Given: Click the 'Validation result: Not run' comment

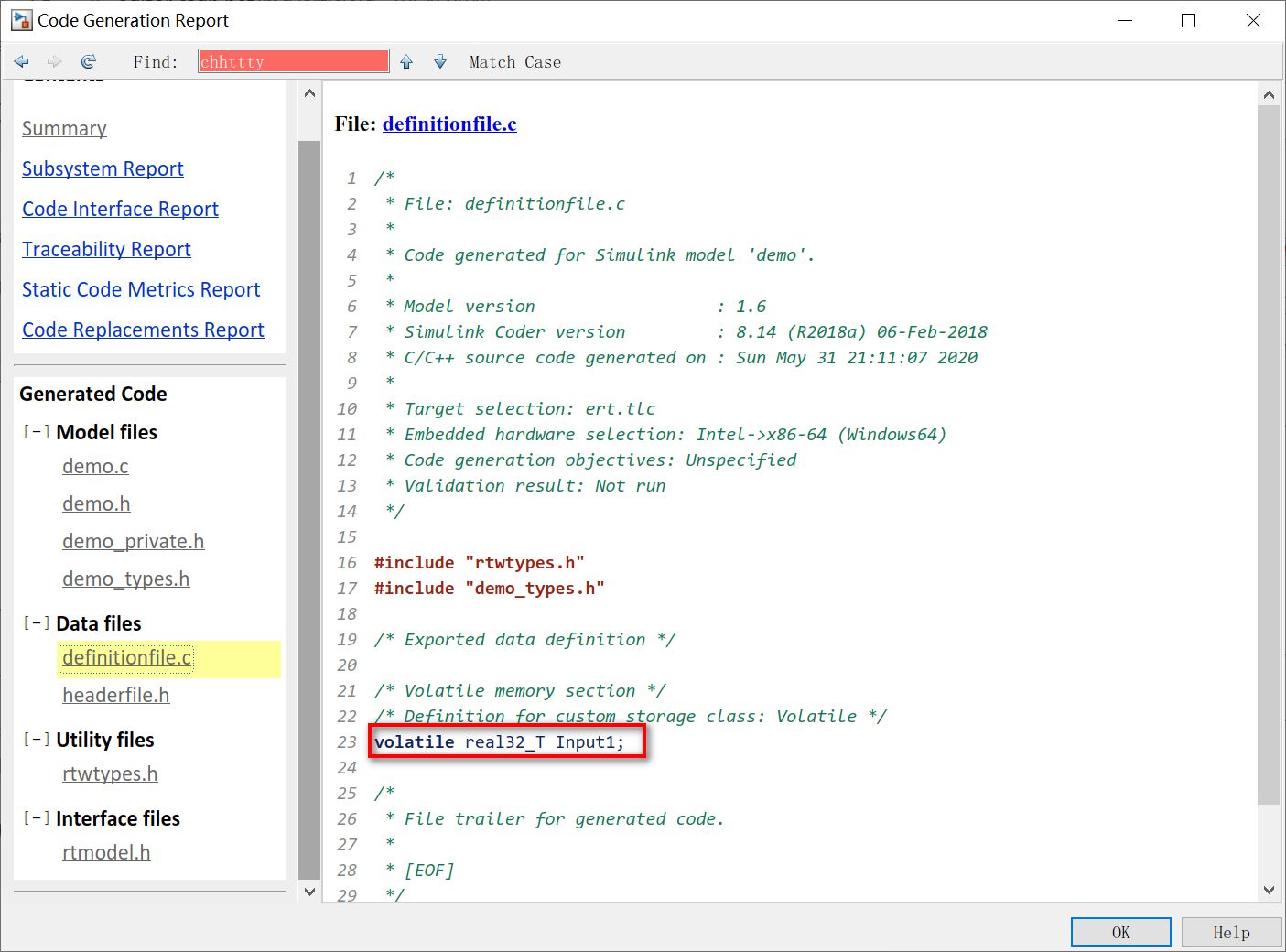Looking at the screenshot, I should (525, 485).
